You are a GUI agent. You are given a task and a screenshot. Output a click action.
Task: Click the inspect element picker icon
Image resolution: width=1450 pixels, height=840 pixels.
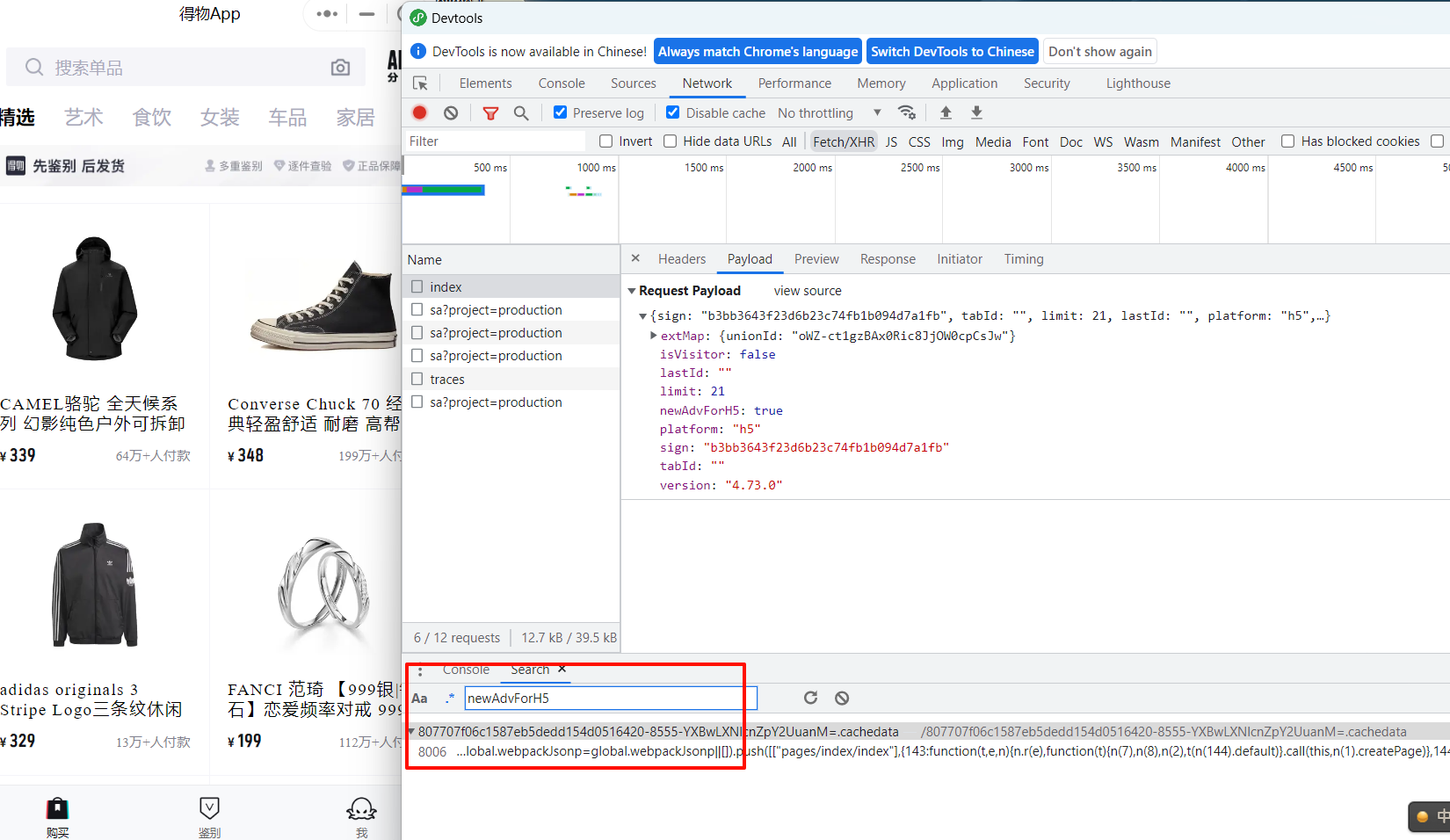[x=420, y=83]
